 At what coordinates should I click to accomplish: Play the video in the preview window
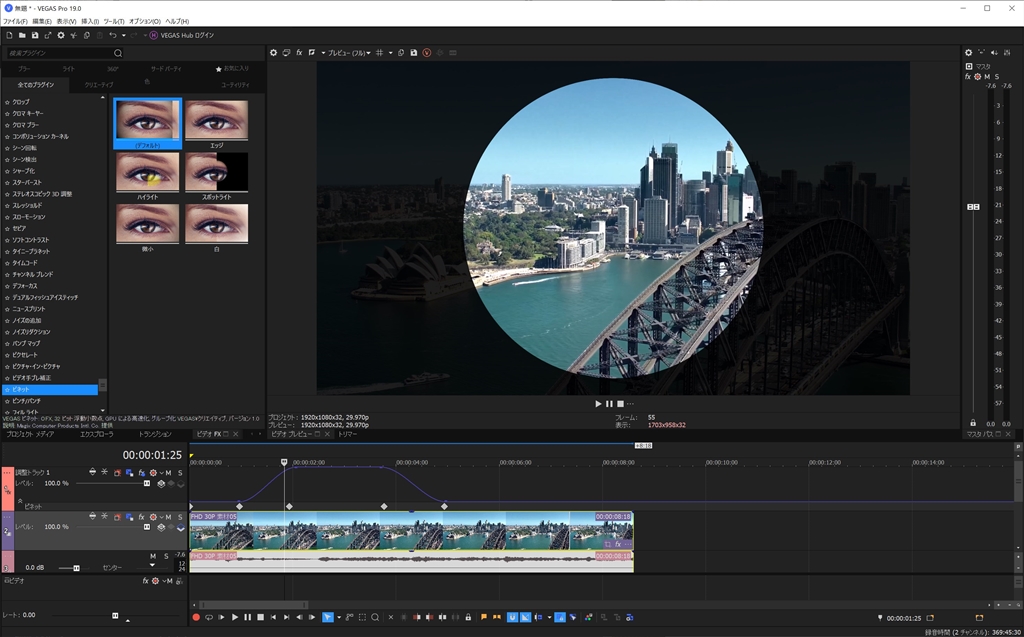(x=598, y=404)
